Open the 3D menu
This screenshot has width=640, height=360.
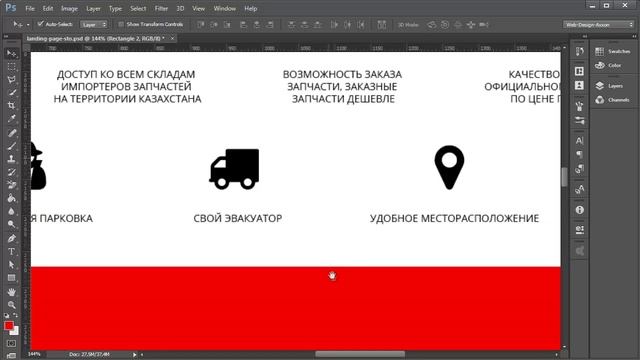coord(180,8)
